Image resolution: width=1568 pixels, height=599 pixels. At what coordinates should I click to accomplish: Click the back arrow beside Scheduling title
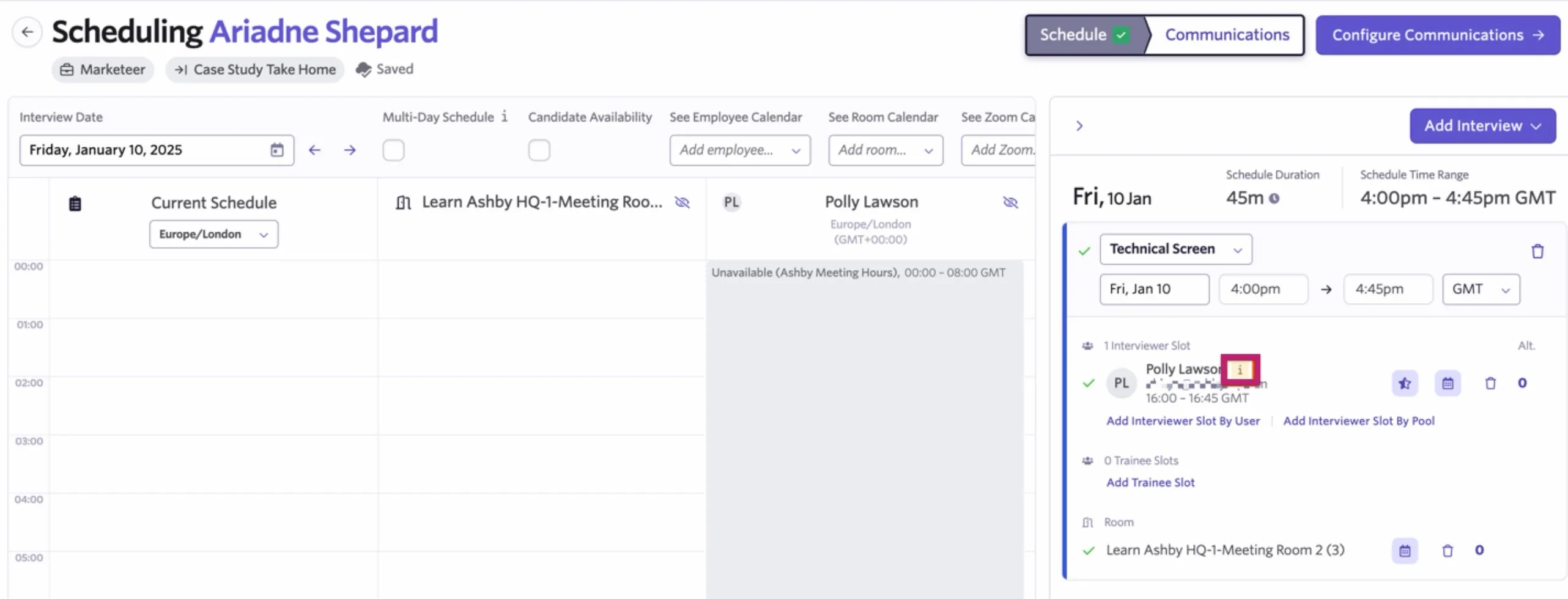tap(28, 32)
